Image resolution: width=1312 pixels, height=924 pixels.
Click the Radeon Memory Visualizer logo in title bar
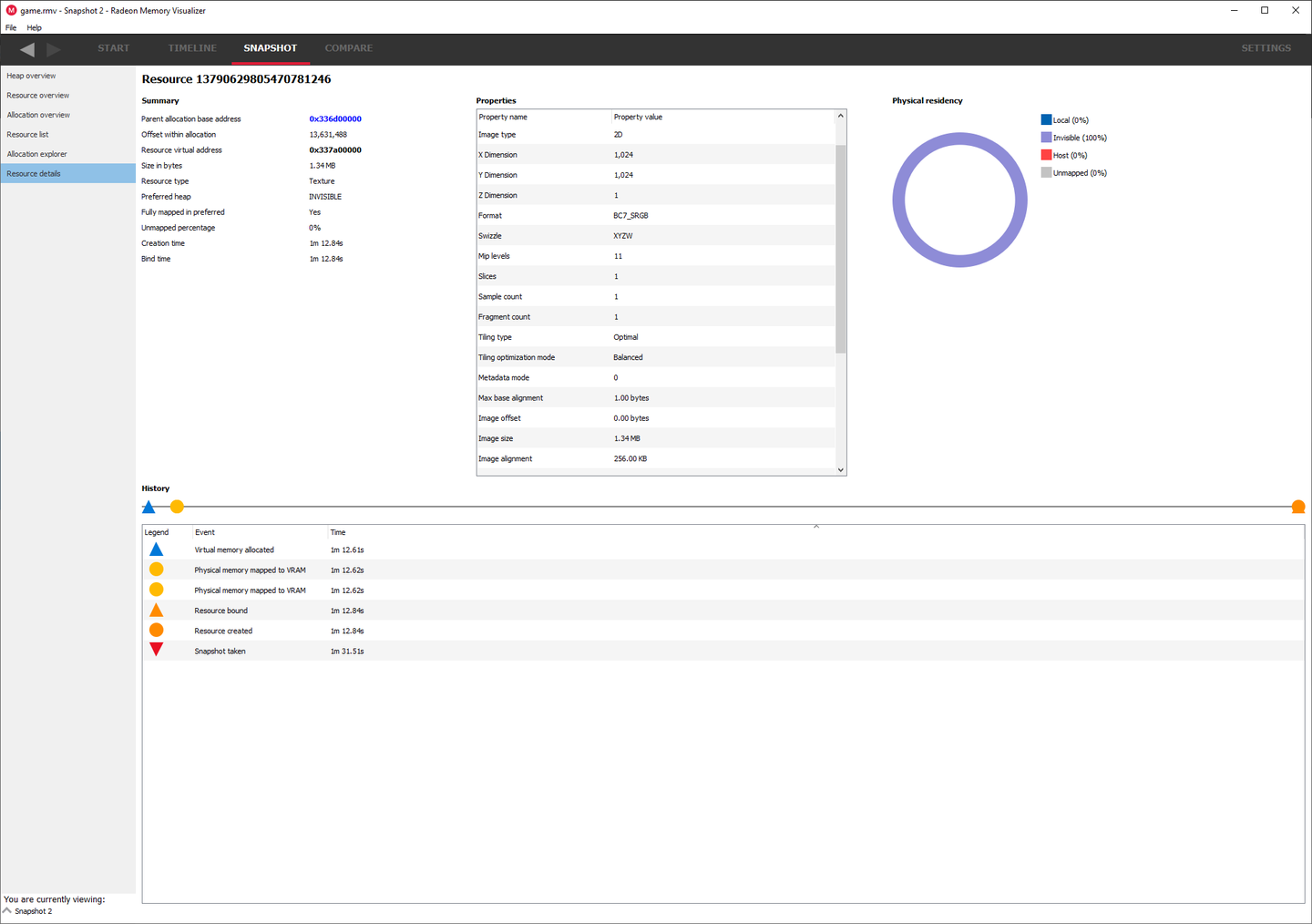coord(10,10)
